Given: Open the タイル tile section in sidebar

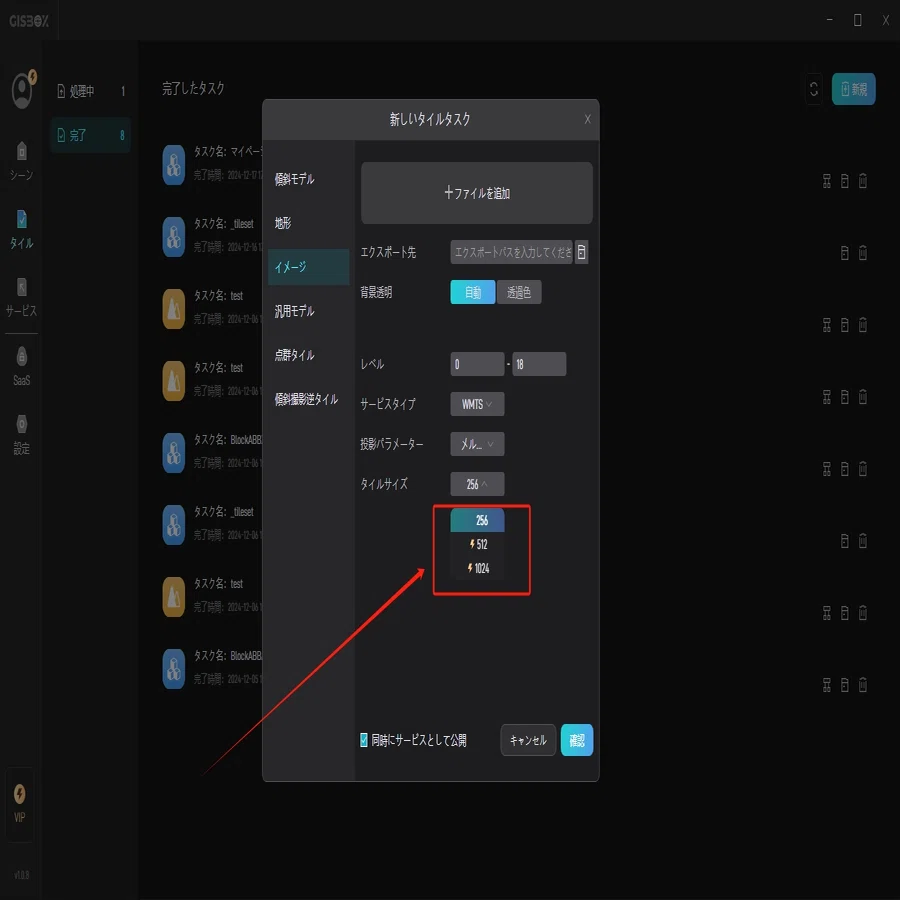Looking at the screenshot, I should coord(21,230).
